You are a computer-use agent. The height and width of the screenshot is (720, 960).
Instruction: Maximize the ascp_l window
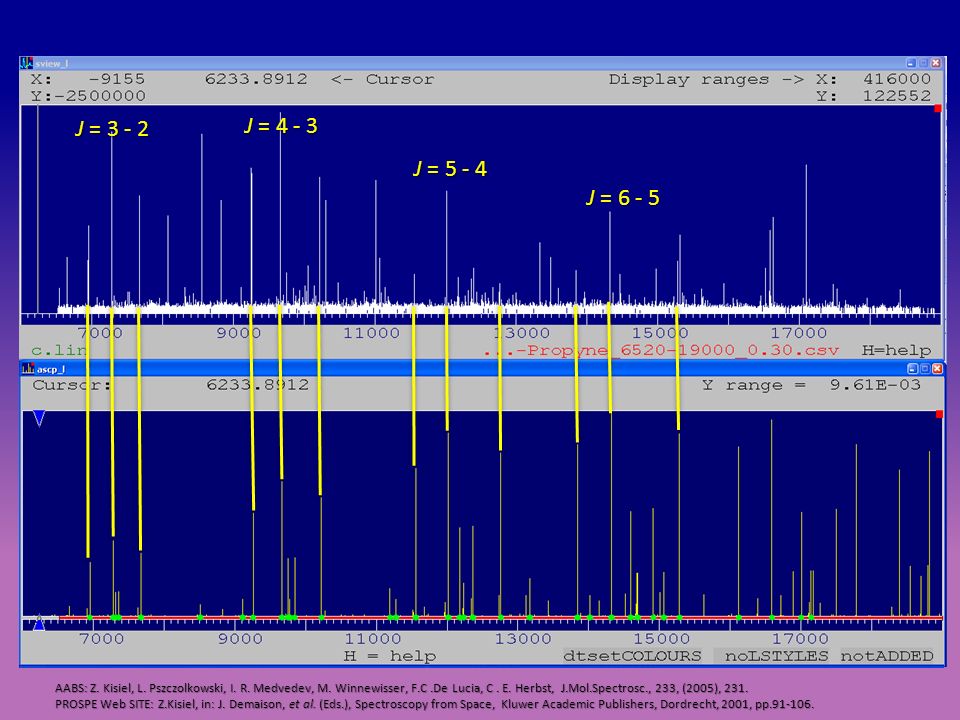[x=925, y=369]
